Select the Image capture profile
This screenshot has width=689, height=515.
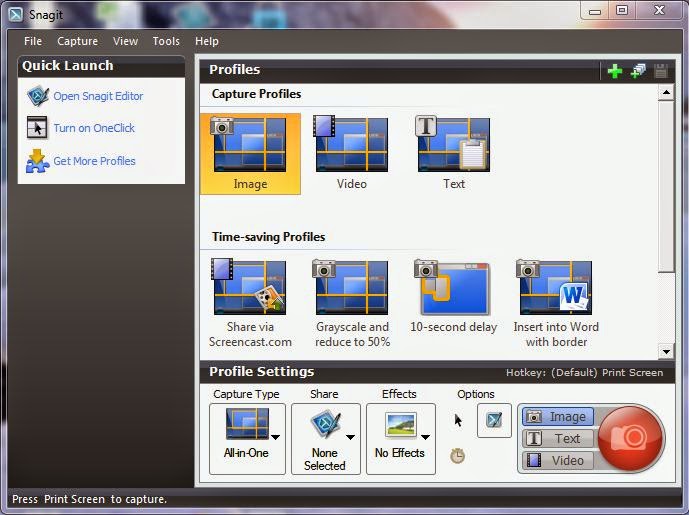tap(250, 154)
